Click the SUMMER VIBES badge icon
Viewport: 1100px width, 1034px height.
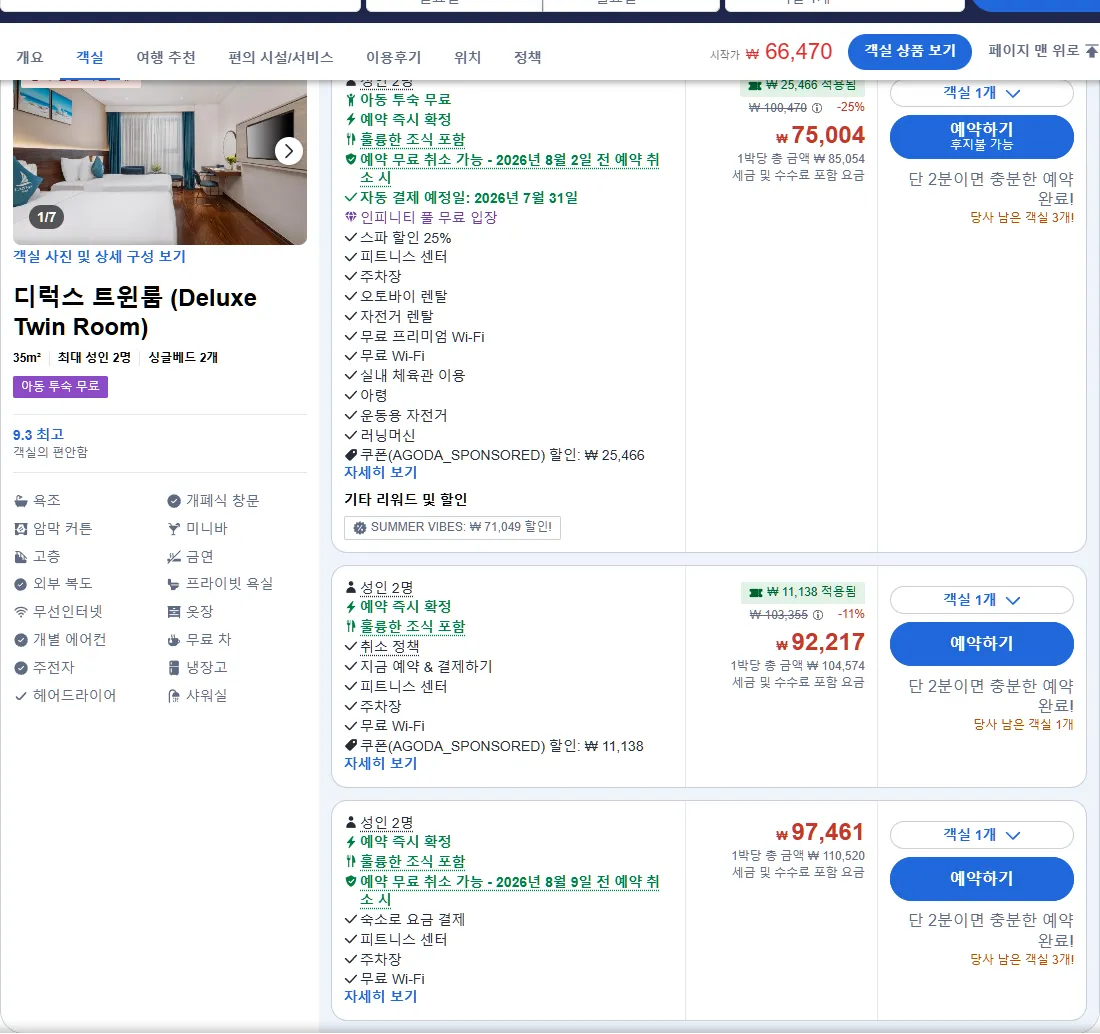(360, 528)
